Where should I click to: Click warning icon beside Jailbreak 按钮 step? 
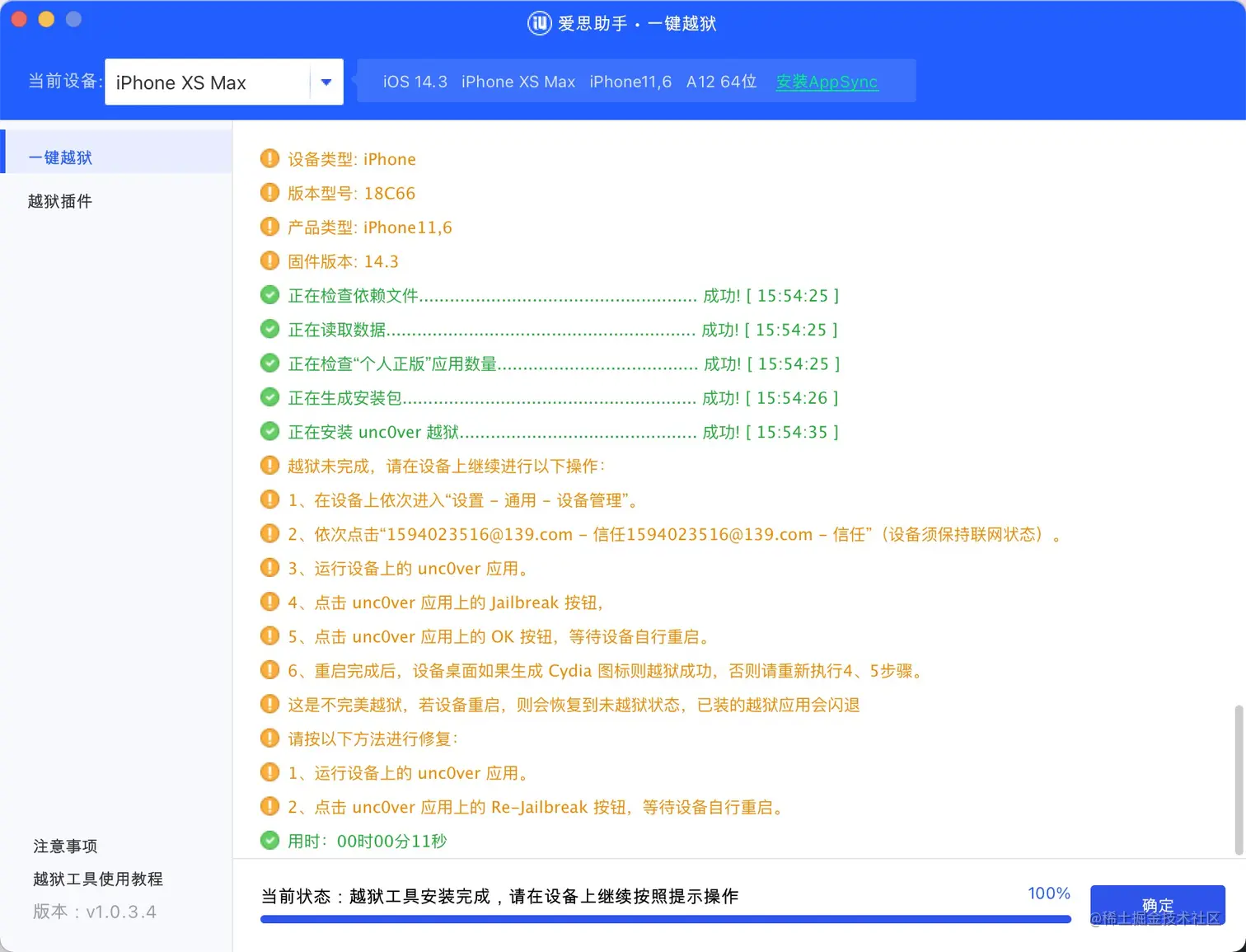click(269, 602)
